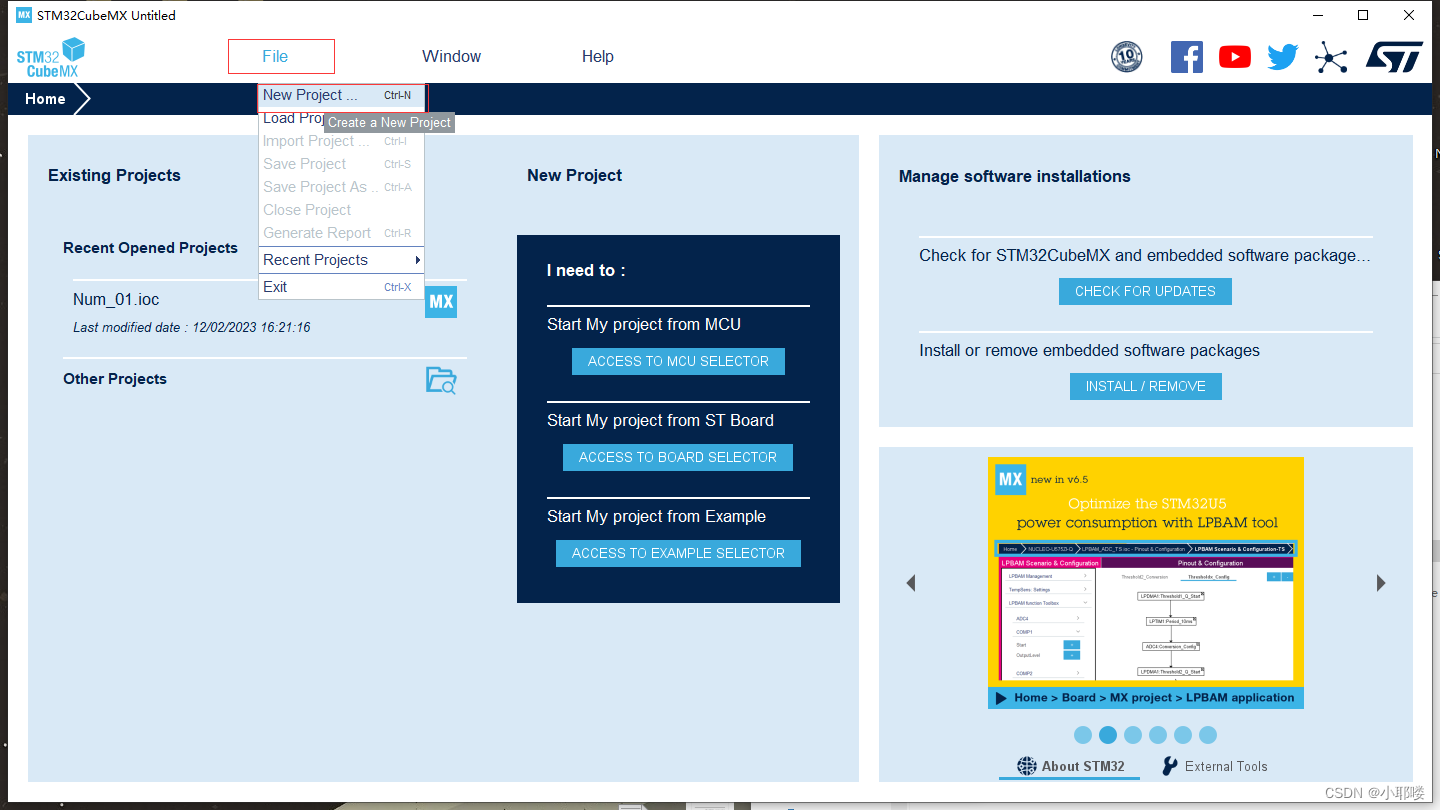Select the fifth carousel dot indicator
Image resolution: width=1440 pixels, height=810 pixels.
[1183, 735]
